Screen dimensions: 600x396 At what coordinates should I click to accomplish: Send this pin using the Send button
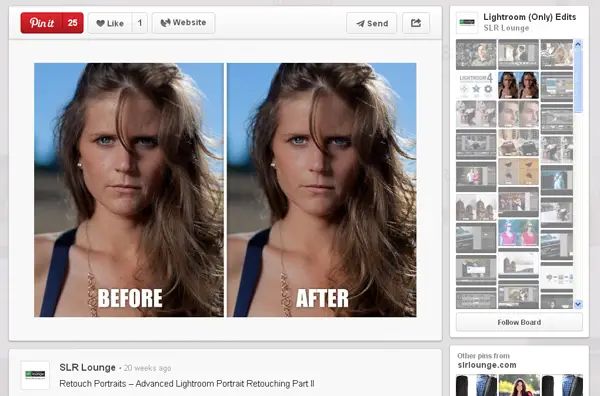(372, 23)
